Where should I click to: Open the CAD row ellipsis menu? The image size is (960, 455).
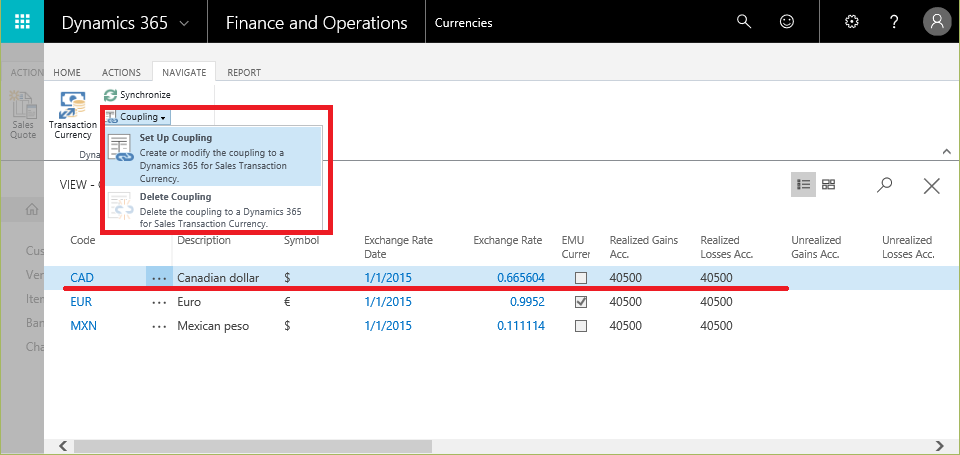pyautogui.click(x=159, y=278)
